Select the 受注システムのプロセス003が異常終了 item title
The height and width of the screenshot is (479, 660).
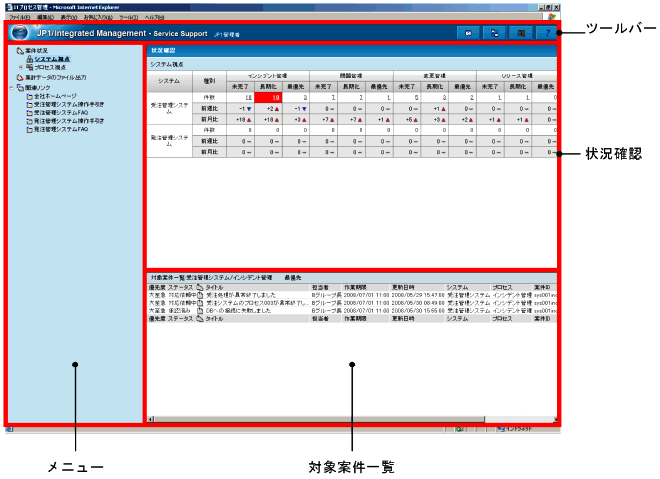click(x=257, y=303)
